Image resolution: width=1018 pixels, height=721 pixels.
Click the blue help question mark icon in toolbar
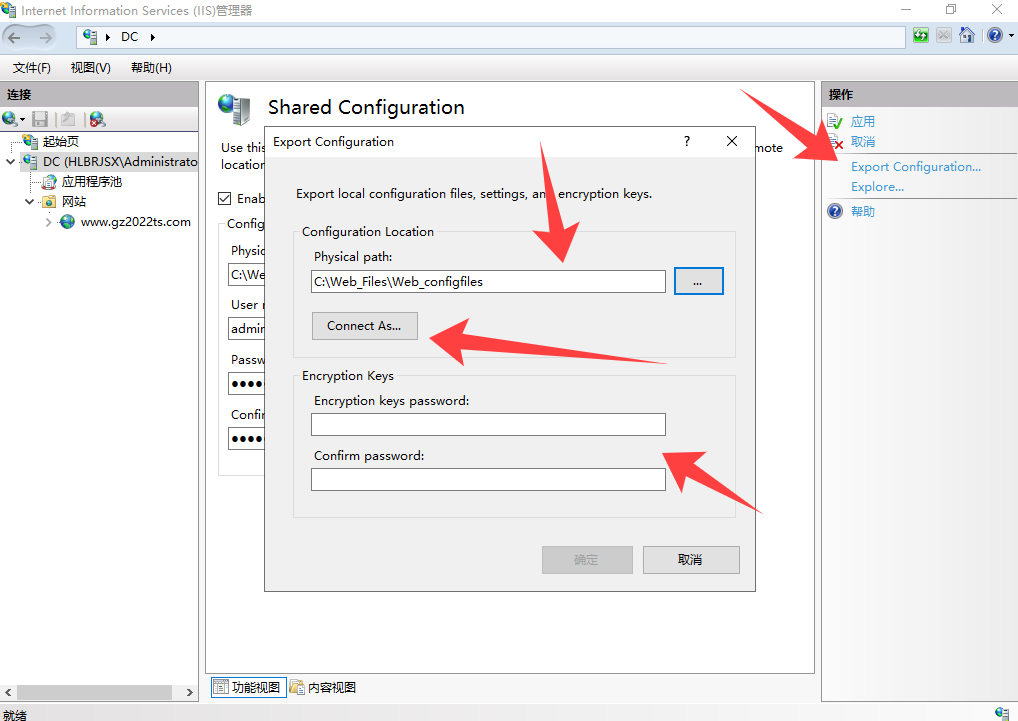point(994,36)
